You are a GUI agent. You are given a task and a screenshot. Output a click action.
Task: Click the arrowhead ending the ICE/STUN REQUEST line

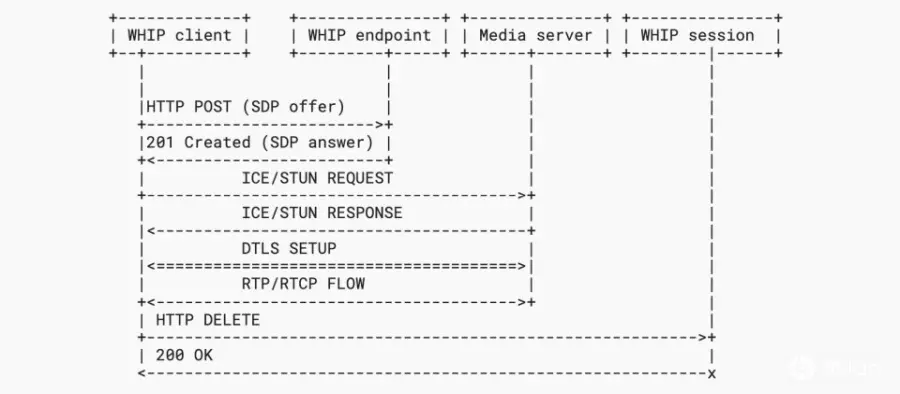[522, 195]
